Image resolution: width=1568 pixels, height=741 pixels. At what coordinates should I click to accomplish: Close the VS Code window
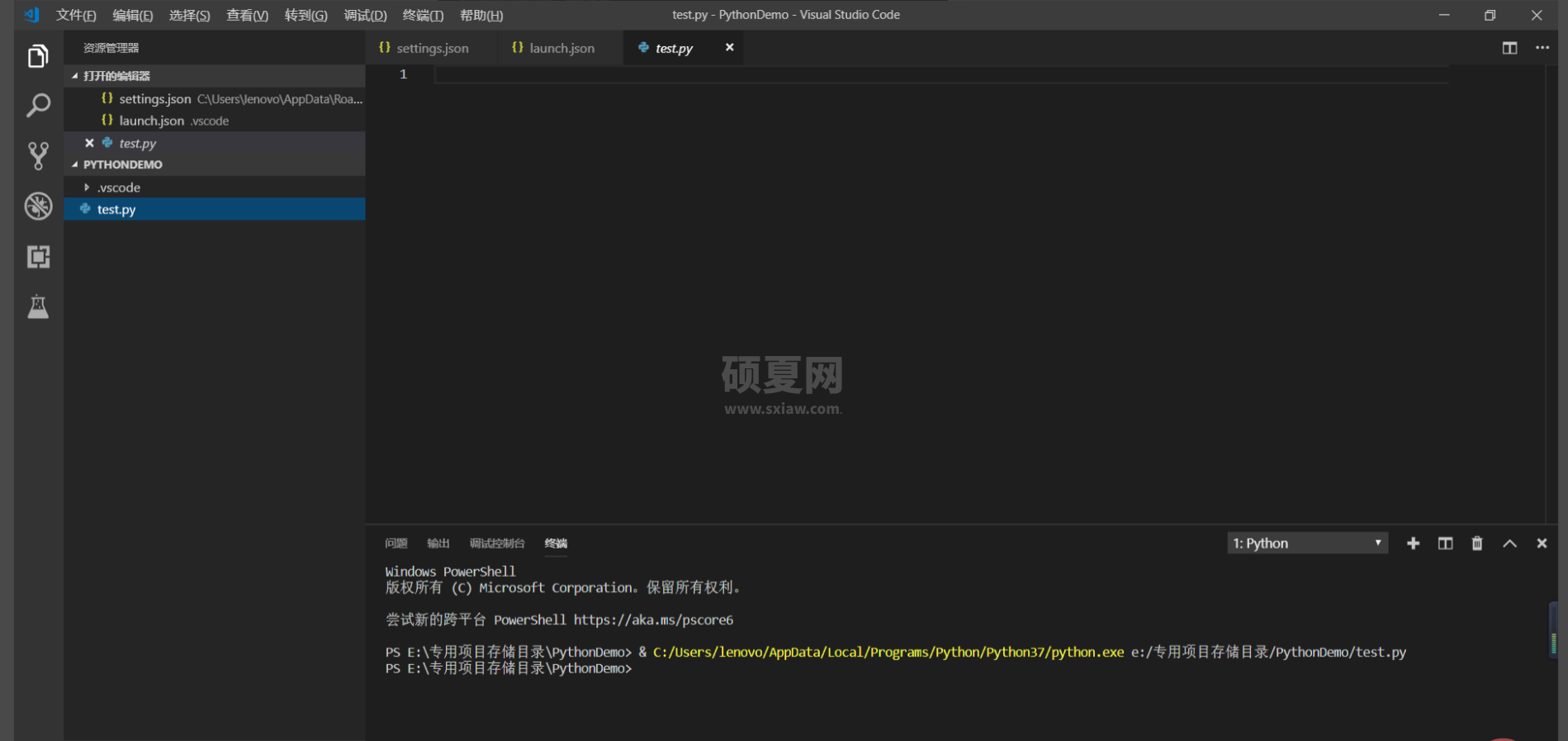[1537, 15]
